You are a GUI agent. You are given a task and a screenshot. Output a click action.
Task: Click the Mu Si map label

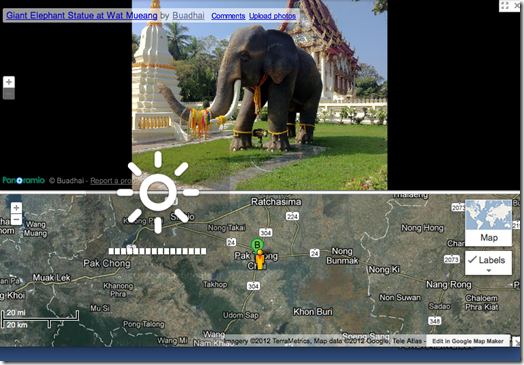pyautogui.click(x=100, y=308)
